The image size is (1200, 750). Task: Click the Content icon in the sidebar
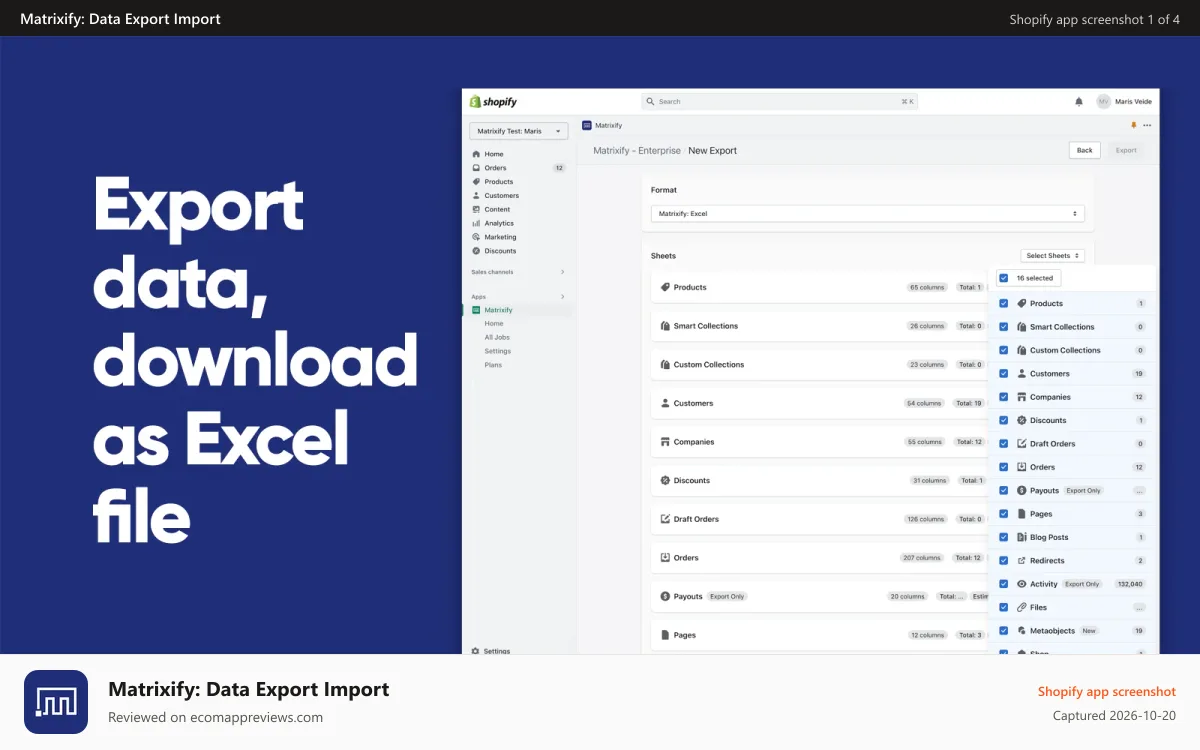pos(476,209)
